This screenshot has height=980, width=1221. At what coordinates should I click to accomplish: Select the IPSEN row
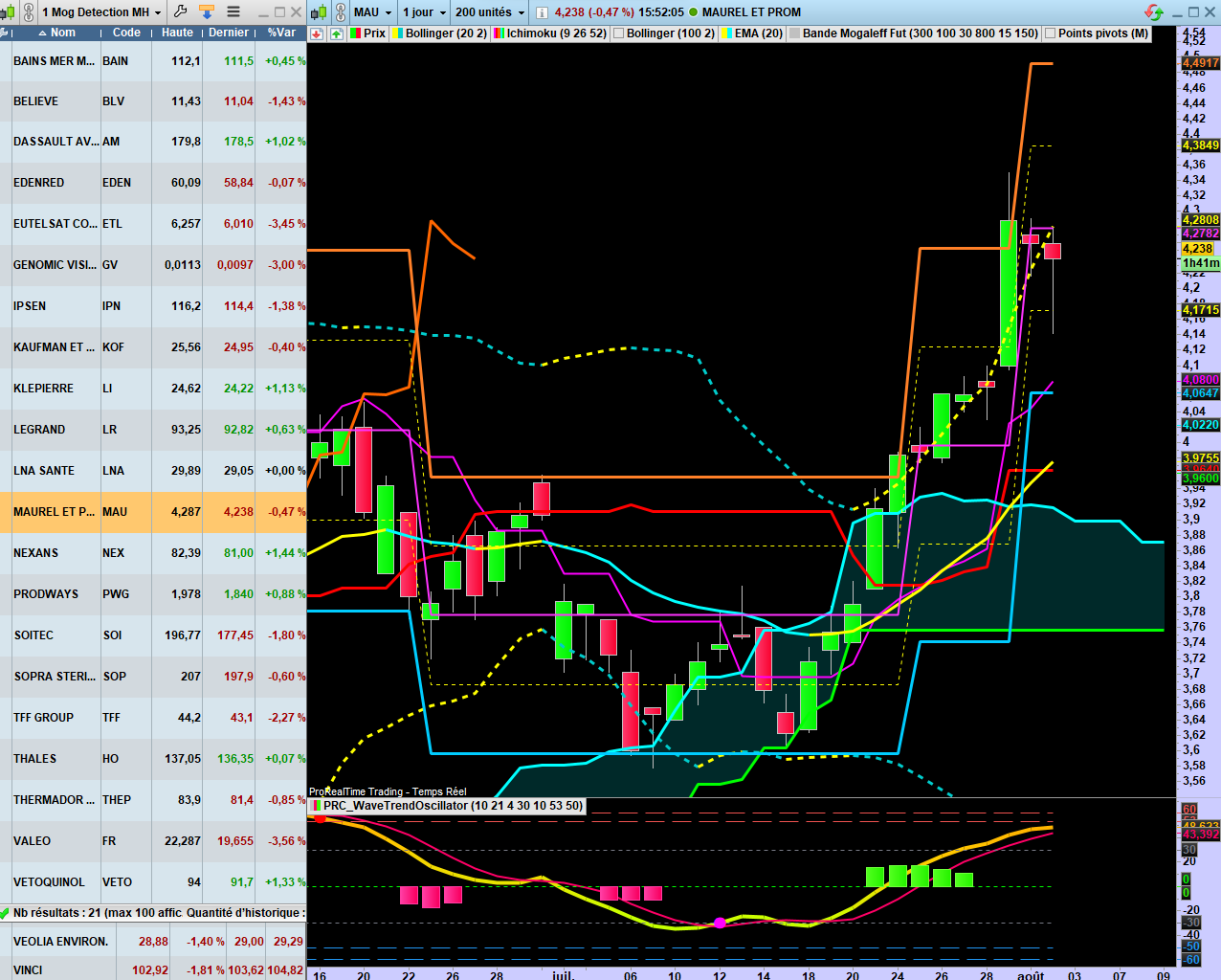tap(153, 305)
